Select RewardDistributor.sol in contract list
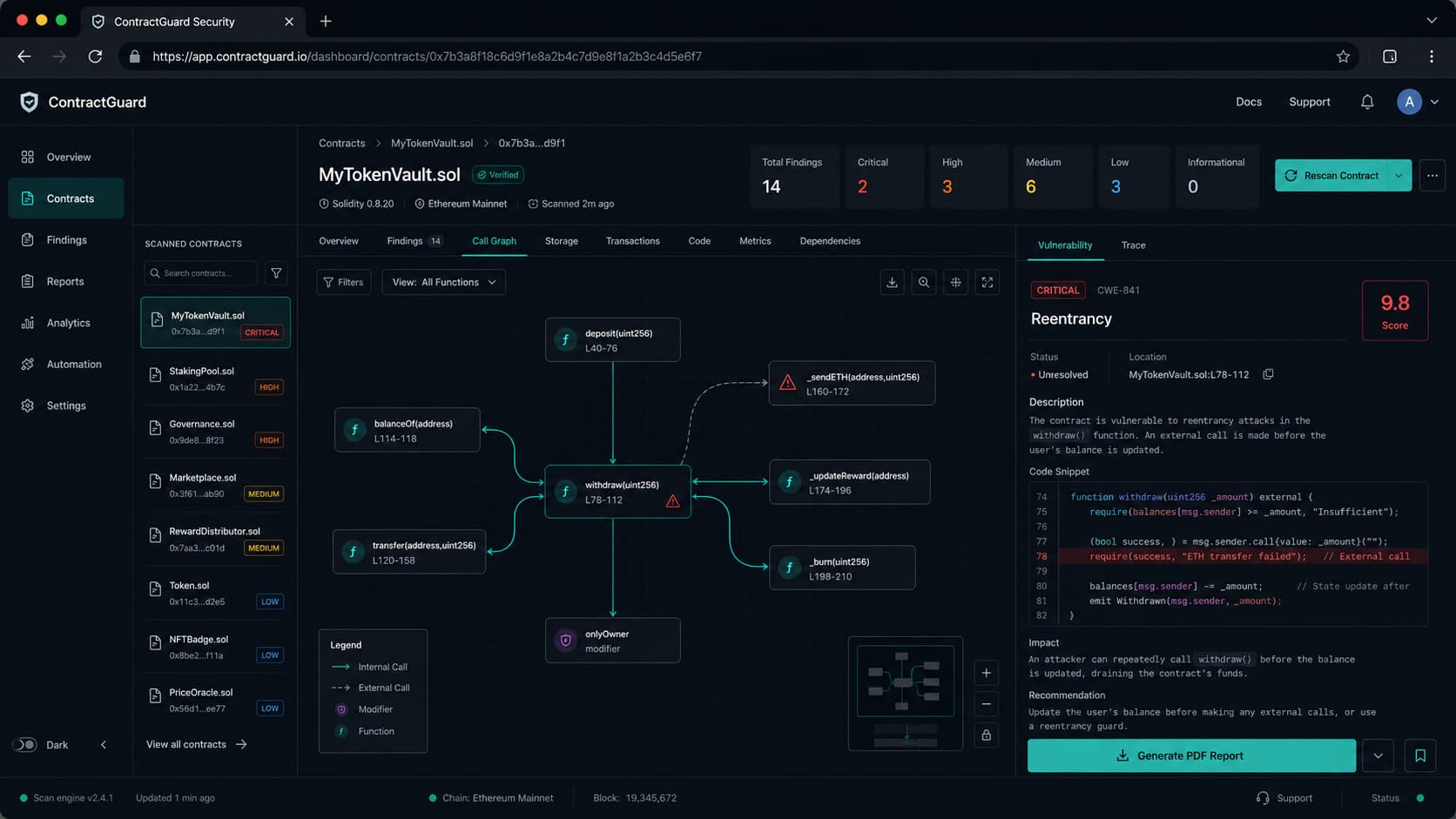1456x819 pixels. point(215,540)
